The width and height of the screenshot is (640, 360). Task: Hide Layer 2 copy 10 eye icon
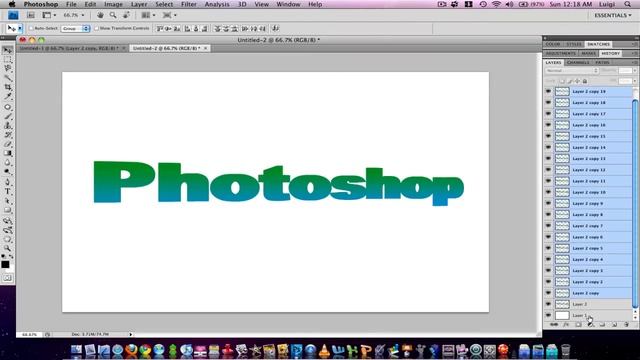[x=548, y=192]
